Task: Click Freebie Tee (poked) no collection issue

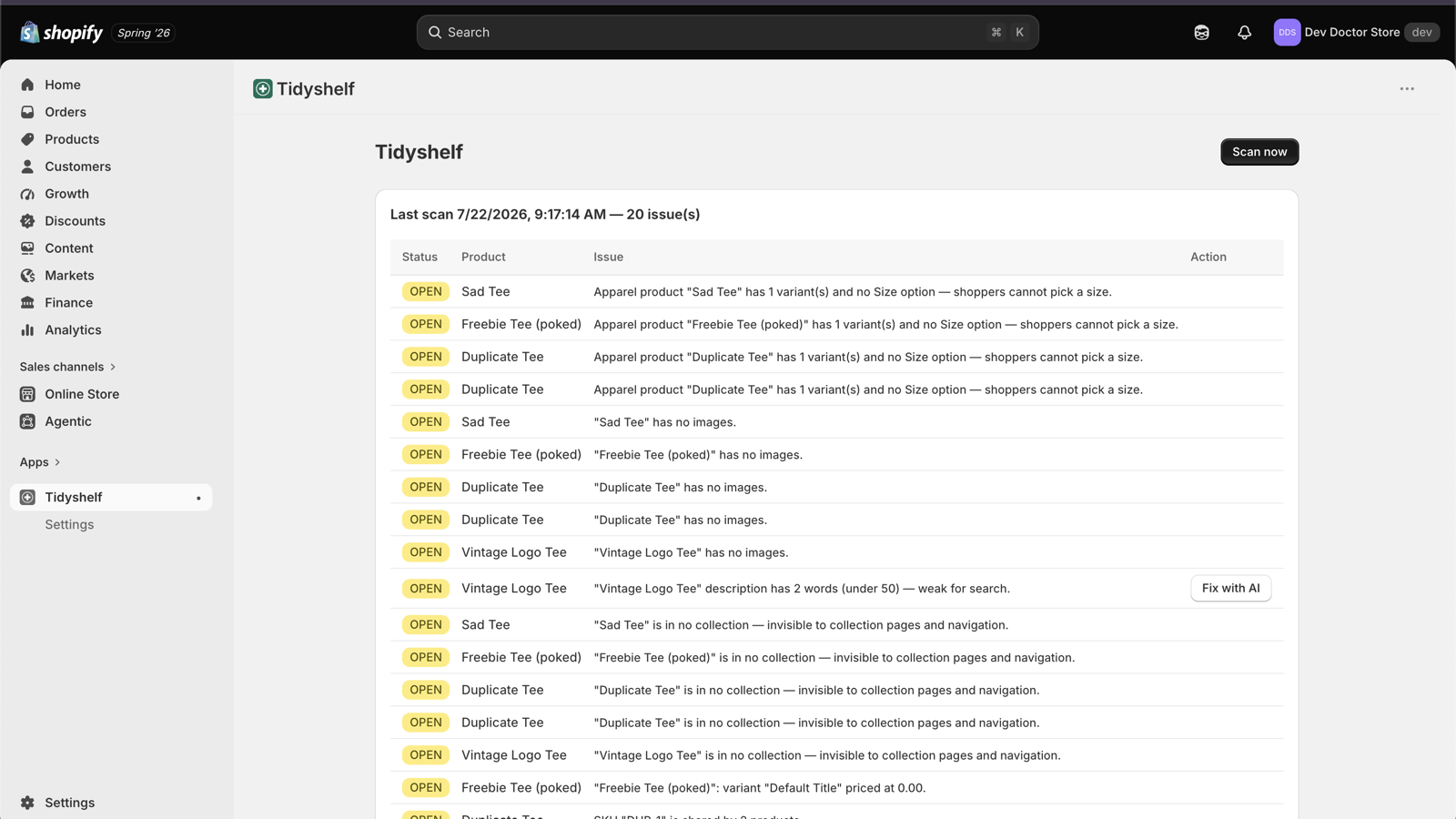Action: point(834,658)
